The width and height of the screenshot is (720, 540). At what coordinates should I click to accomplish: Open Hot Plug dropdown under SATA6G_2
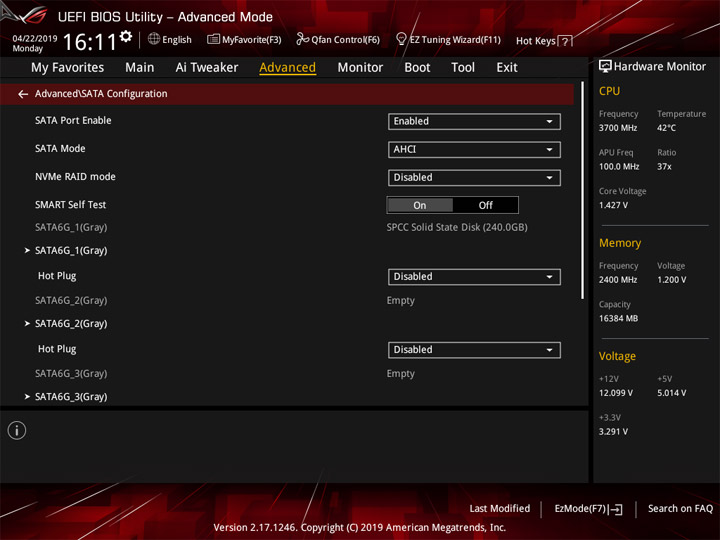[x=474, y=349]
